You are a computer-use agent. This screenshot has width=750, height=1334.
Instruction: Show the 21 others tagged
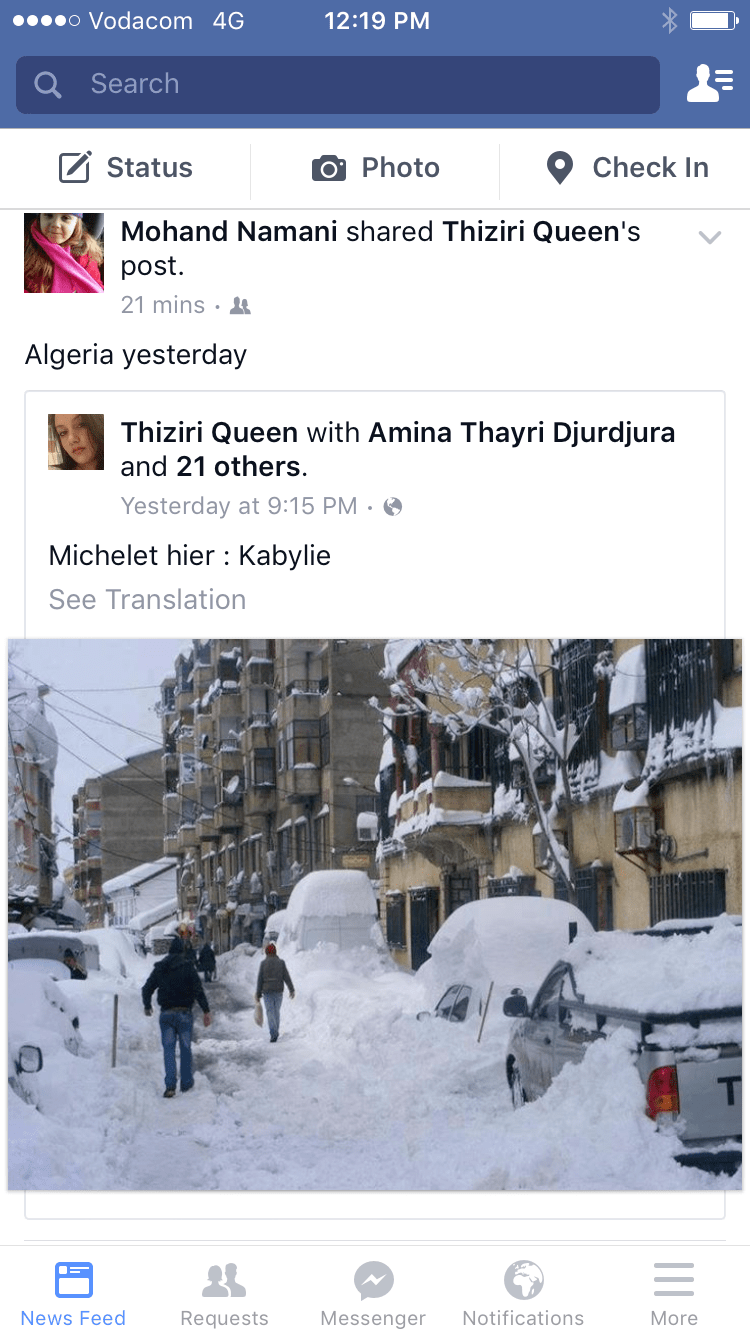(x=239, y=467)
